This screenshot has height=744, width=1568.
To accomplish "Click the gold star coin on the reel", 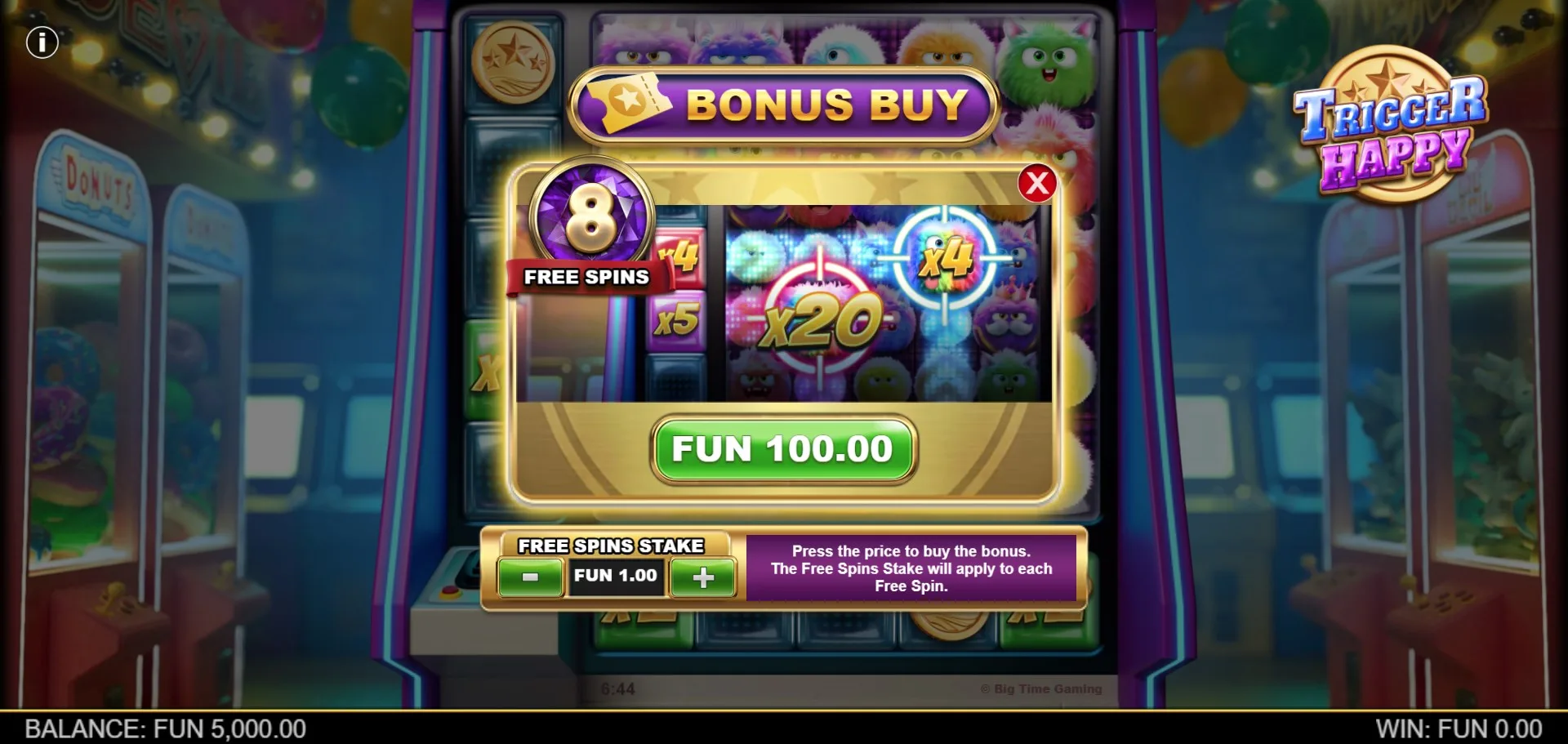I will point(513,61).
